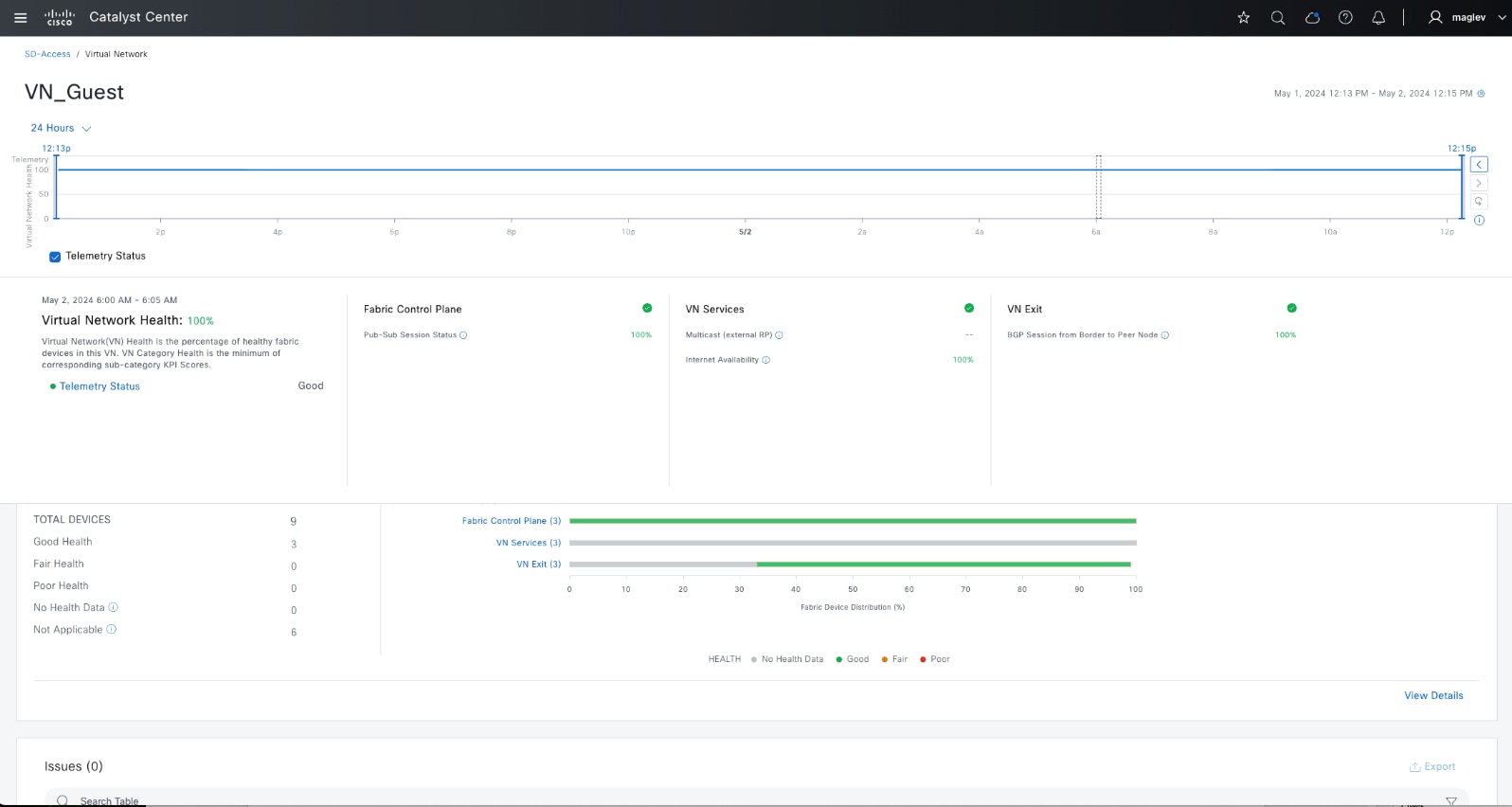The width and height of the screenshot is (1512, 807).
Task: Click View Details link
Action: (x=1433, y=695)
